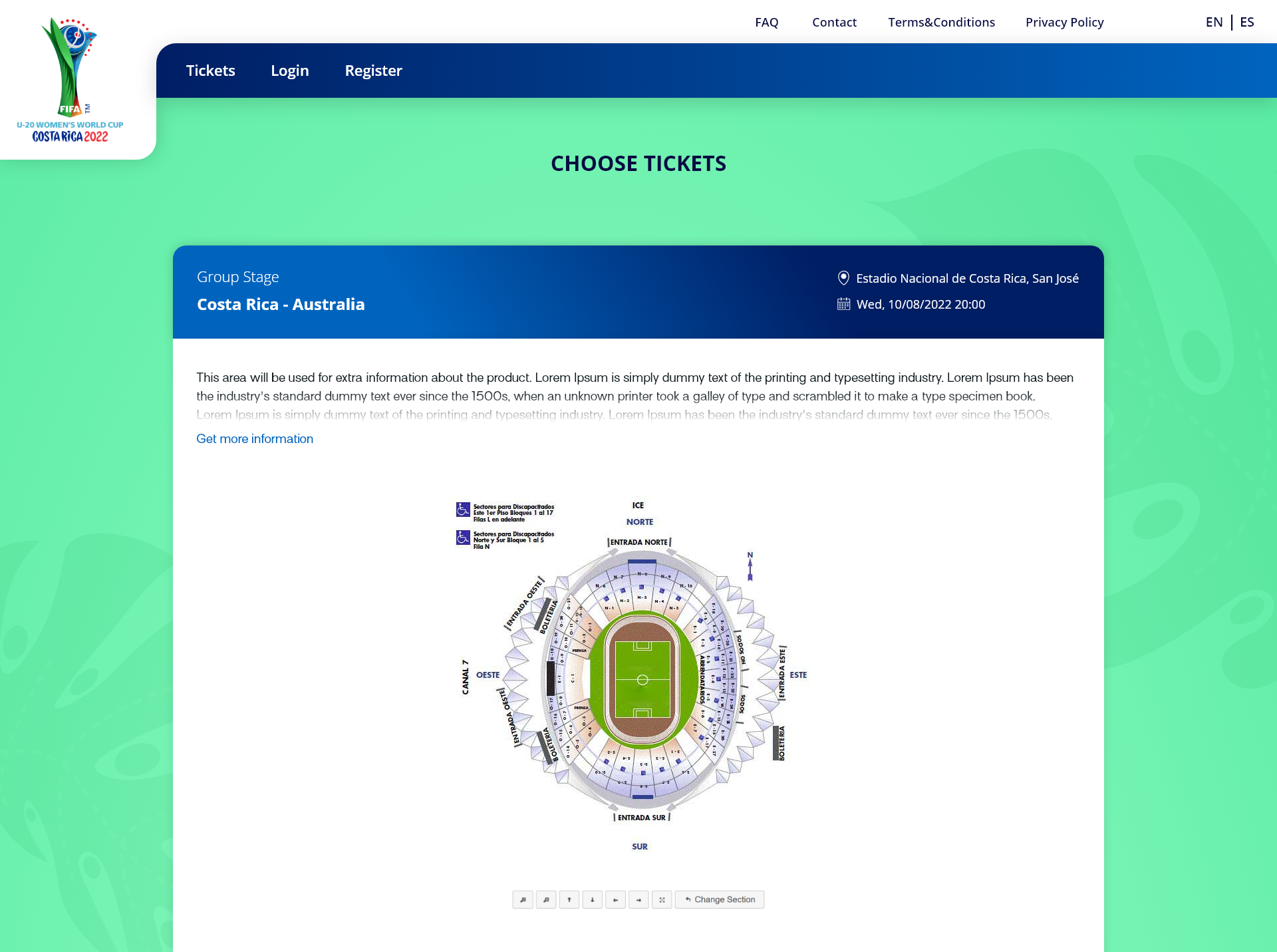The width and height of the screenshot is (1277, 952).
Task: Pan the stadium map to the left
Action: 616,899
